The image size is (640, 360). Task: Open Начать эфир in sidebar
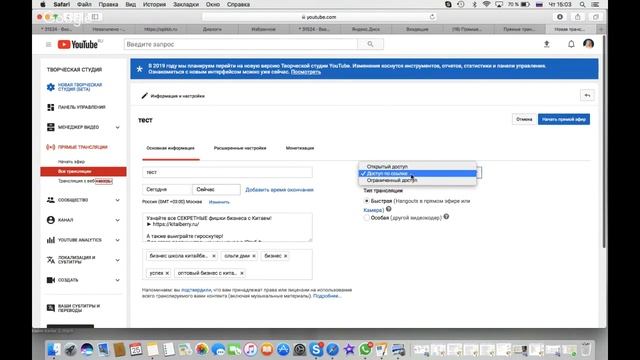(71, 162)
